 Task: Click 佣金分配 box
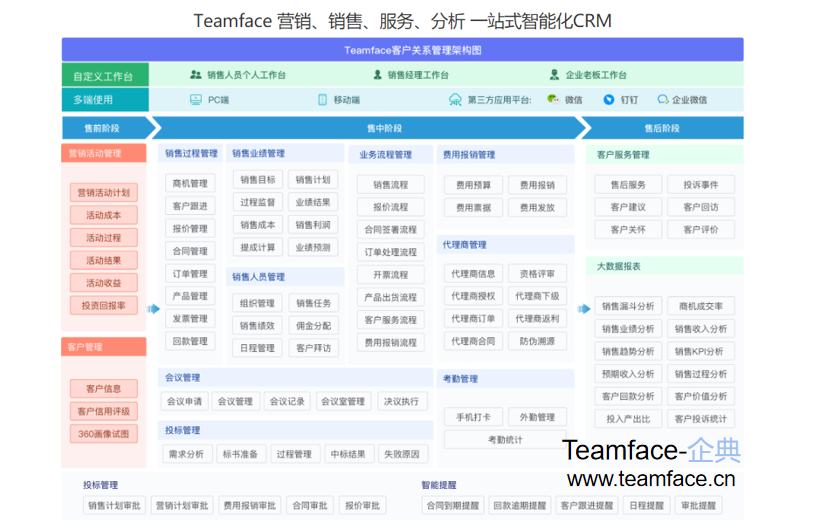click(x=313, y=326)
